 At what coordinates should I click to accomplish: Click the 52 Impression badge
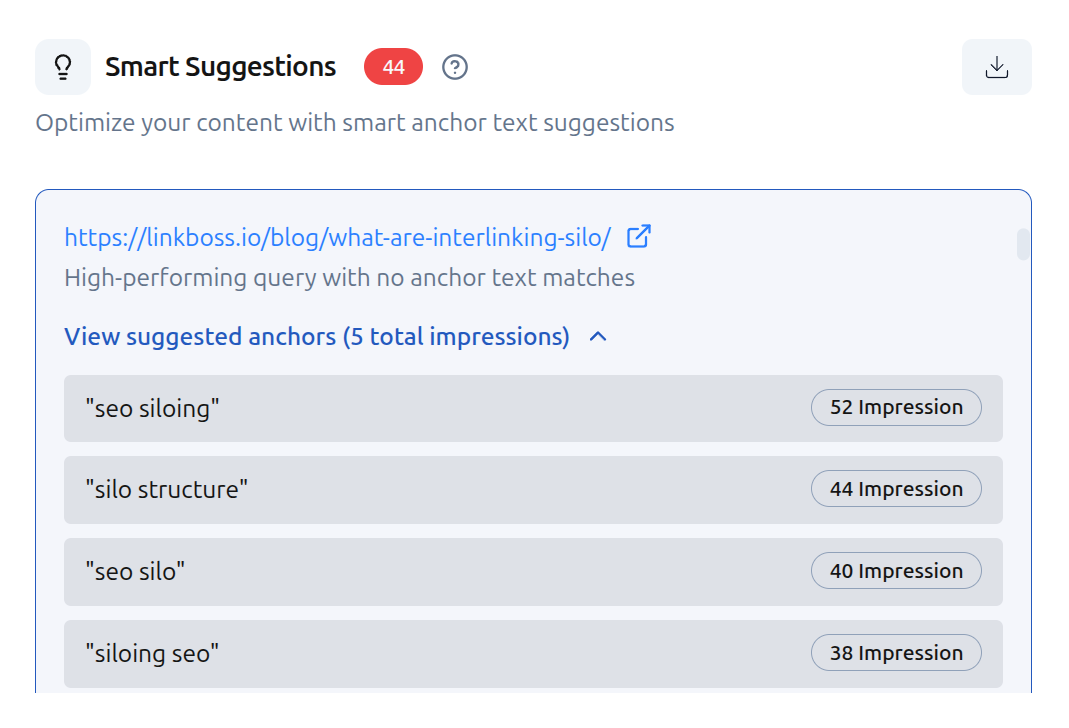coord(896,407)
